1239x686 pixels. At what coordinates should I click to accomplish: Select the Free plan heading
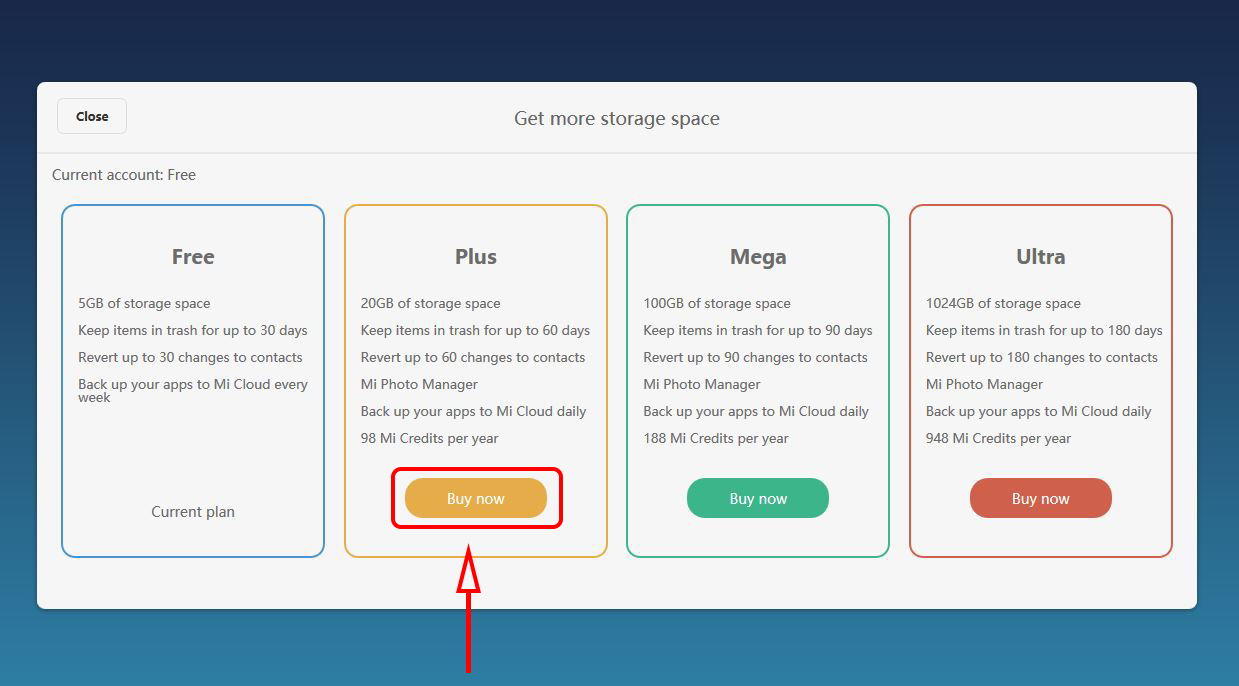[x=193, y=257]
